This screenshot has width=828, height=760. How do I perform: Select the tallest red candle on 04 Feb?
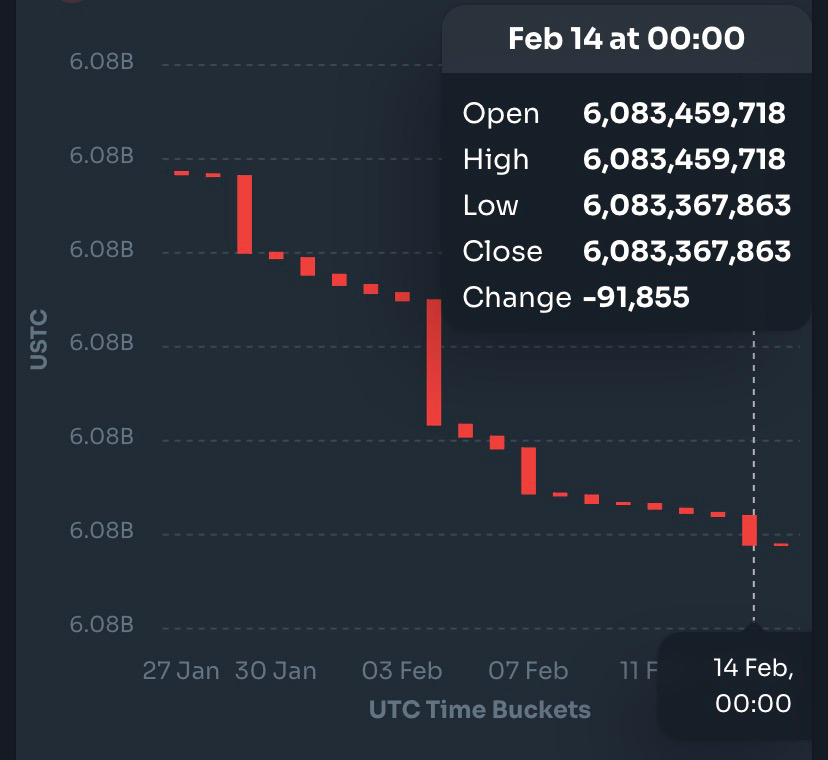(x=434, y=362)
